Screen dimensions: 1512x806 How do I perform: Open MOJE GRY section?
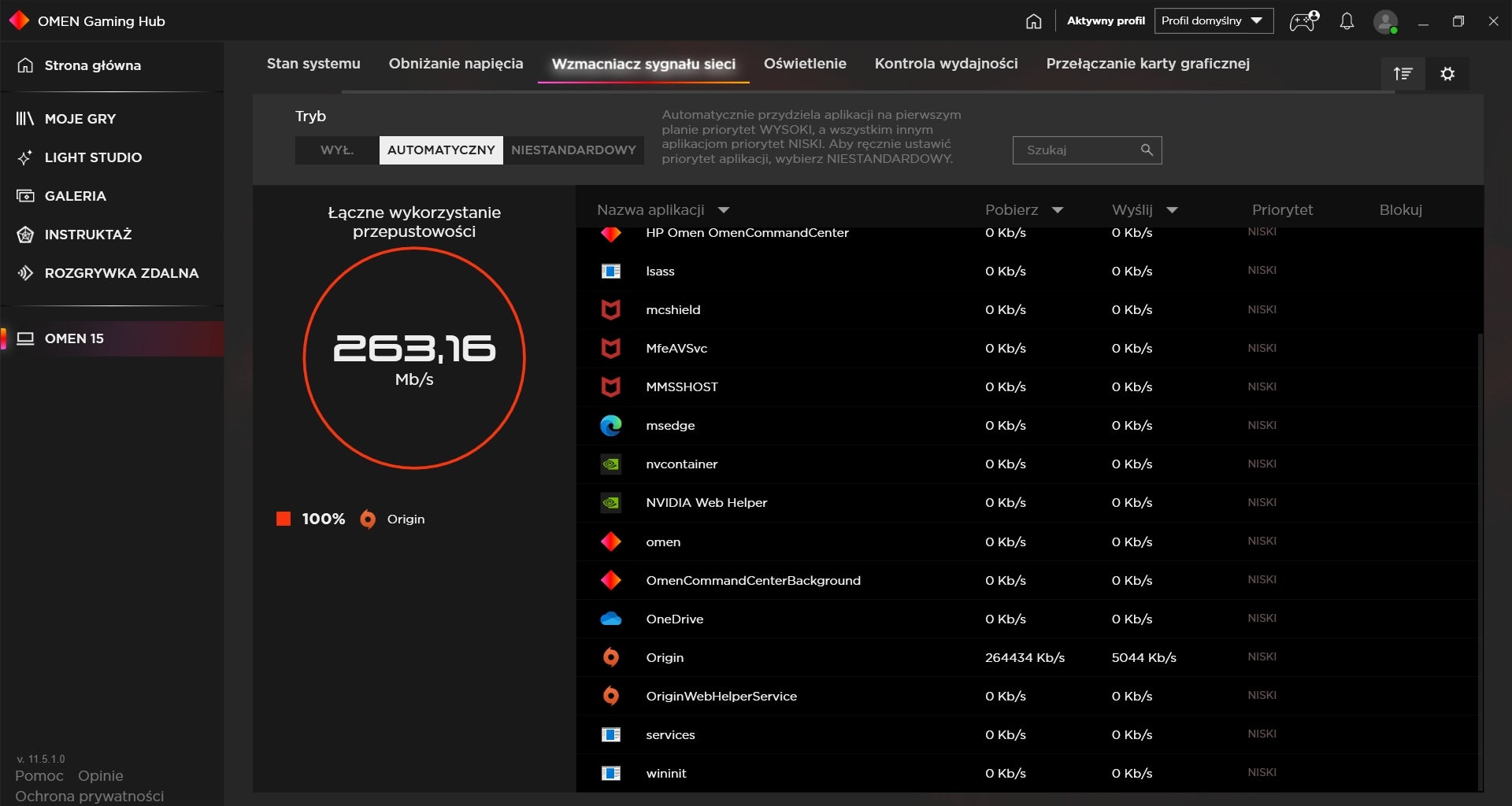click(x=80, y=119)
